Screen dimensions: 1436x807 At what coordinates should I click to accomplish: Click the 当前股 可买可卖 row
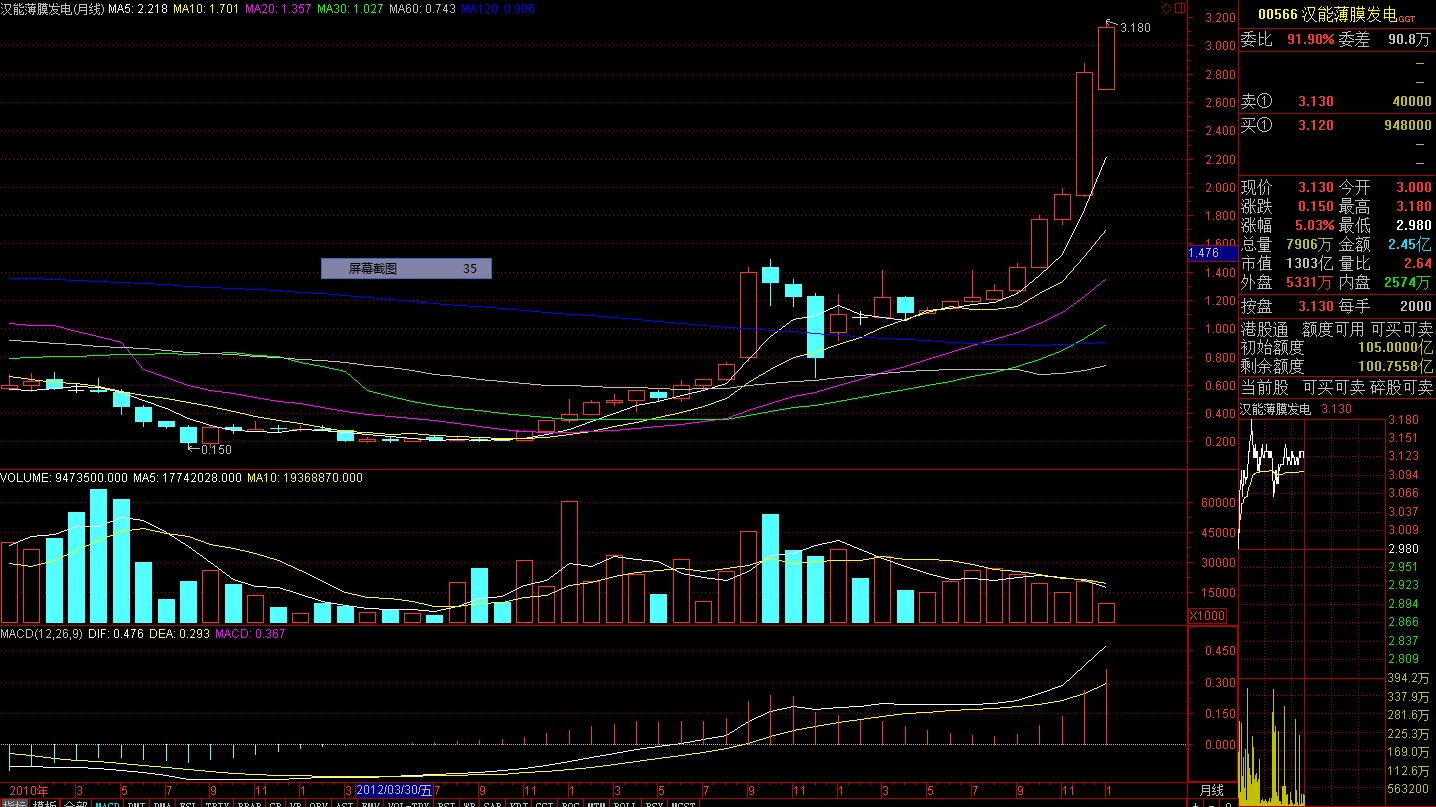[x=1337, y=388]
